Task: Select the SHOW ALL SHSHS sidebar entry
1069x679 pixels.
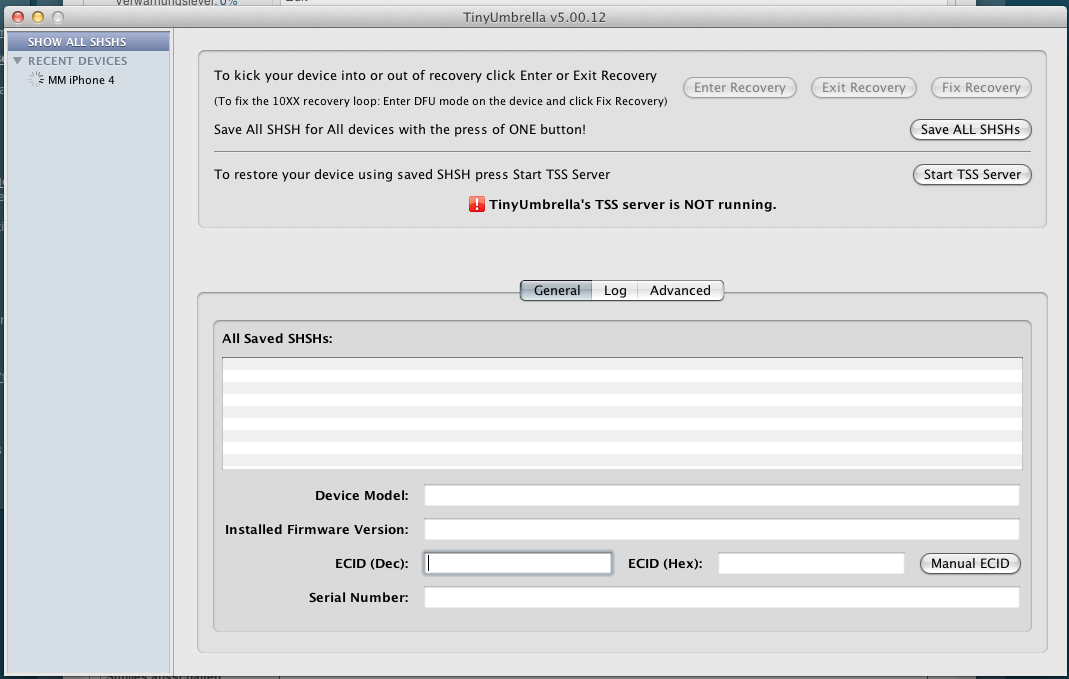Action: [77, 42]
